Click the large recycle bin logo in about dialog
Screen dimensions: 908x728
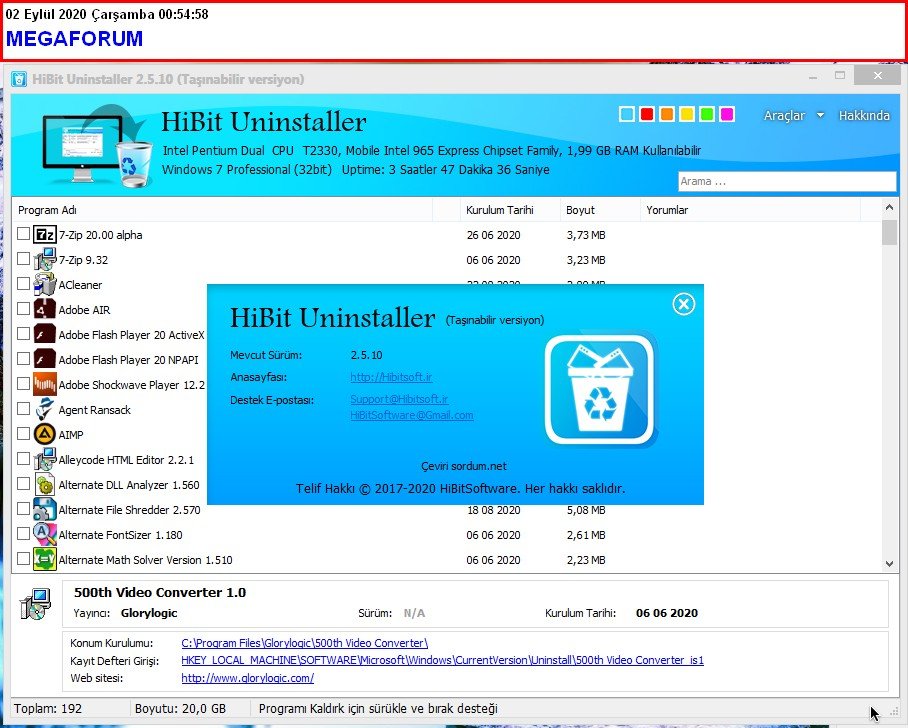(x=599, y=390)
